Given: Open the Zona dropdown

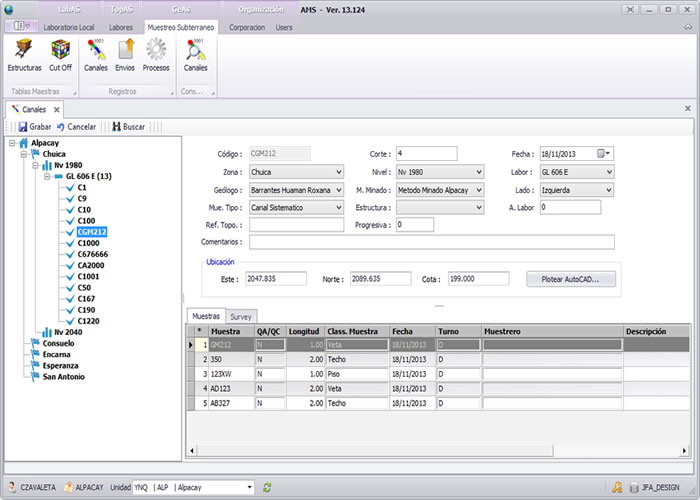Looking at the screenshot, I should click(x=336, y=172).
